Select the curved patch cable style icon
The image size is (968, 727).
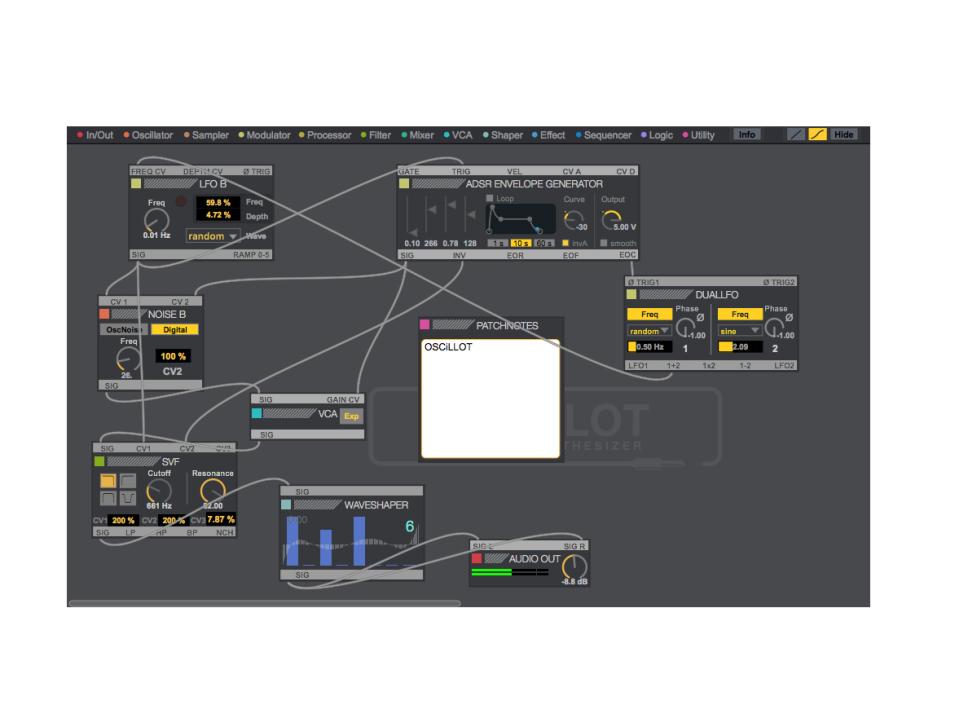click(x=817, y=135)
